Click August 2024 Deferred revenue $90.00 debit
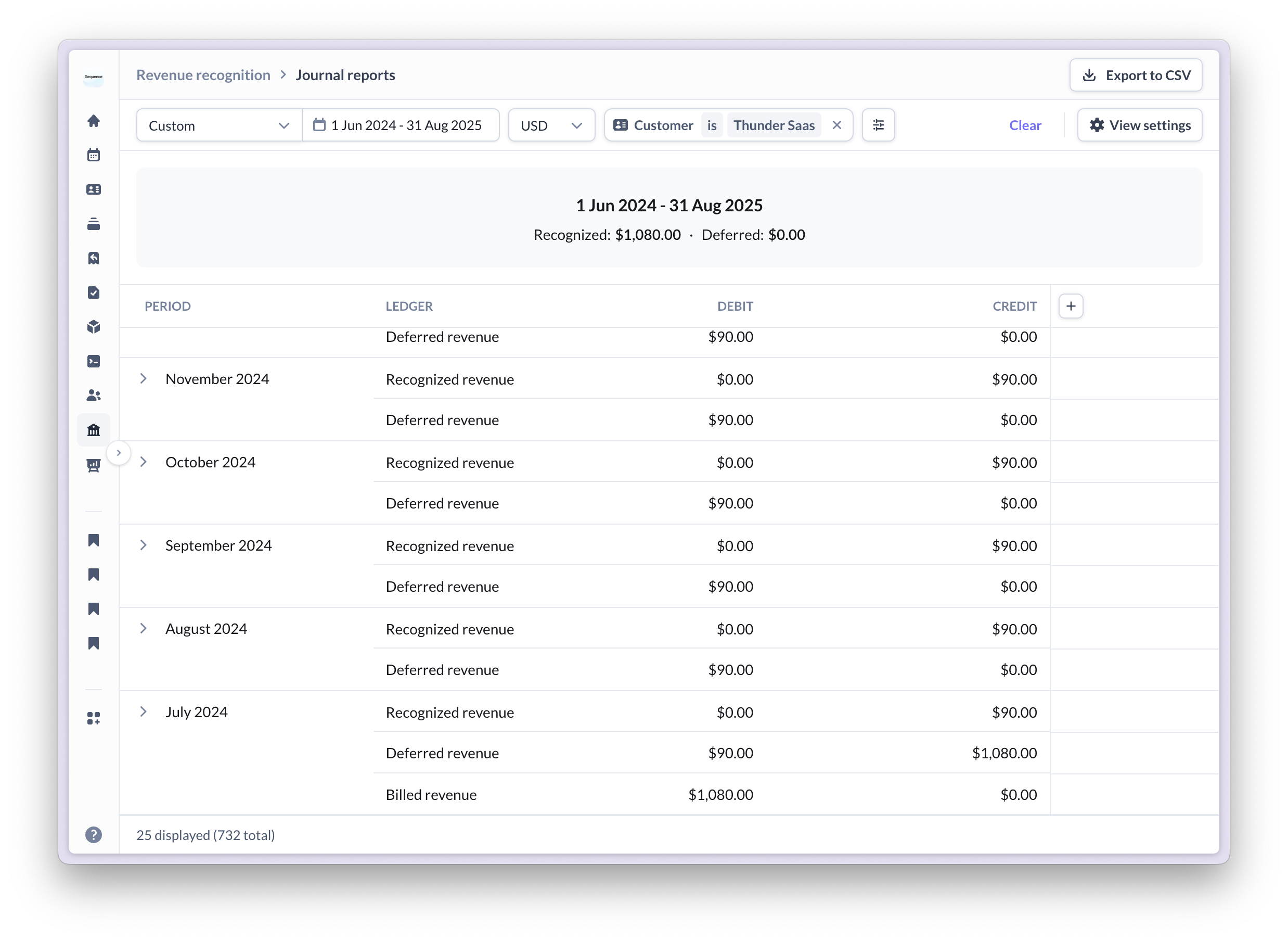 click(730, 669)
